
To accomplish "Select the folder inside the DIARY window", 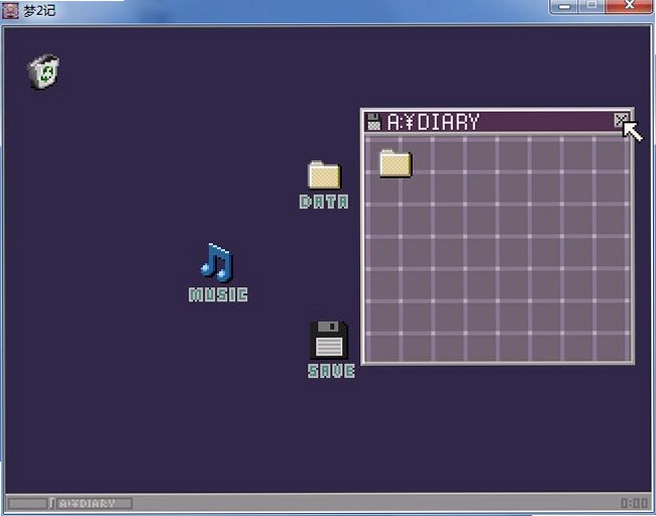I will click(x=395, y=164).
